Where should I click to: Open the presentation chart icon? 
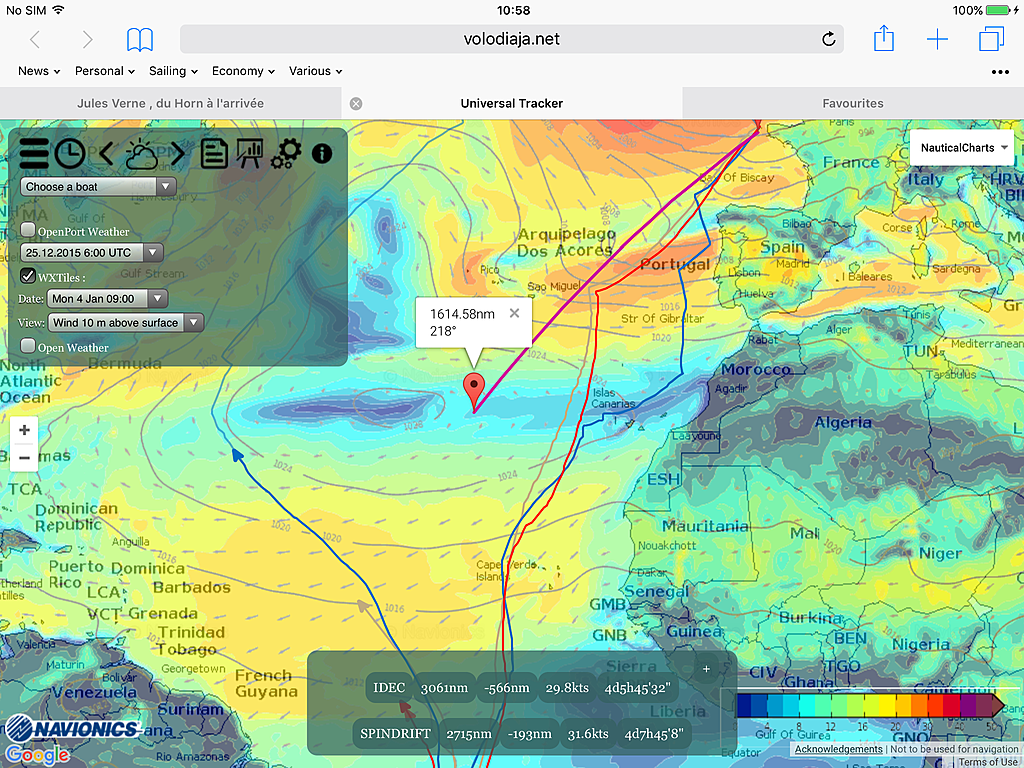(249, 154)
